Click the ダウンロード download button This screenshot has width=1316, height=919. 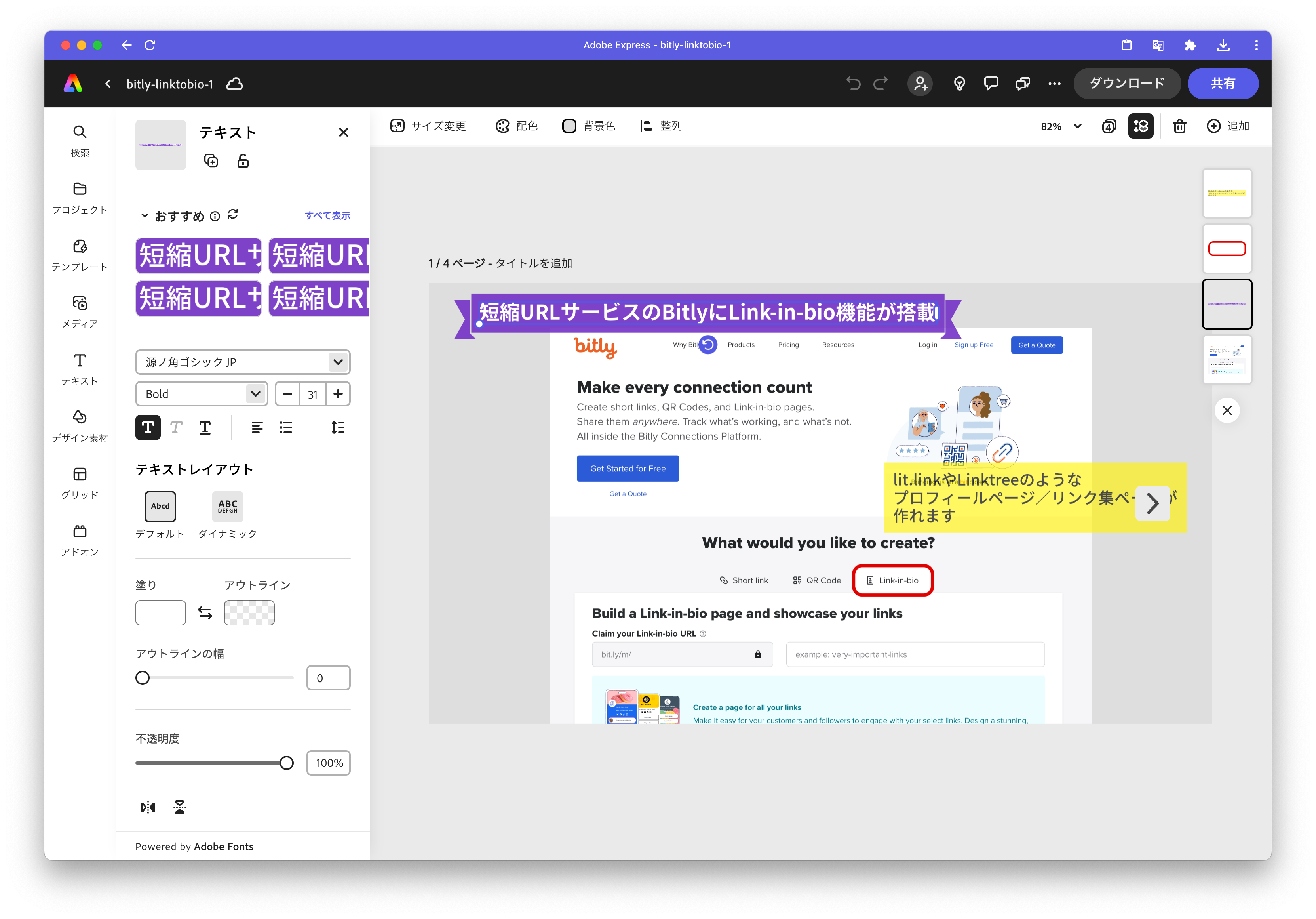click(x=1126, y=84)
